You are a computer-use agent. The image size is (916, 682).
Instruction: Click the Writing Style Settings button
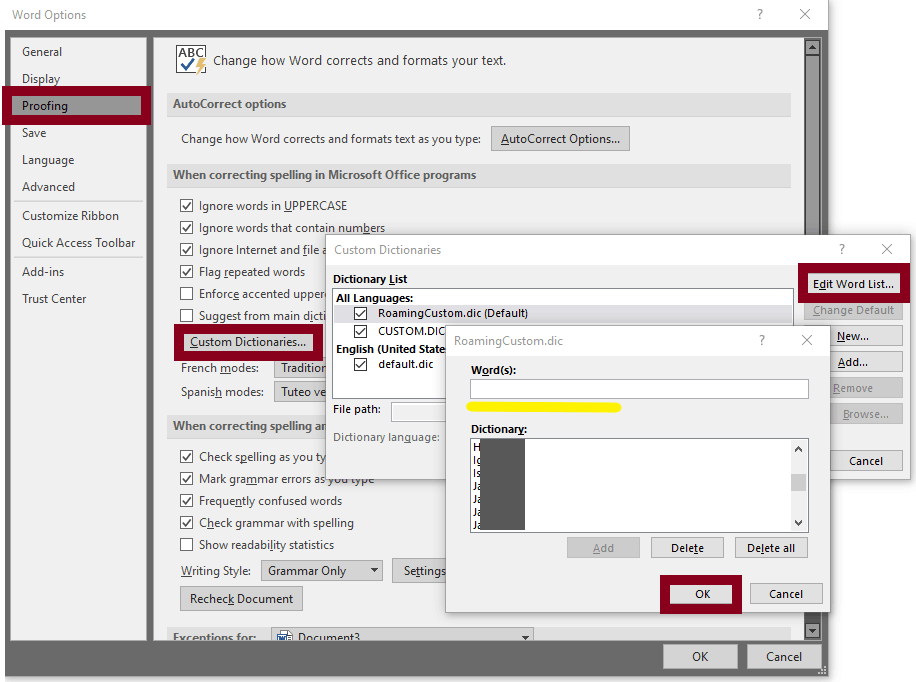tap(419, 570)
